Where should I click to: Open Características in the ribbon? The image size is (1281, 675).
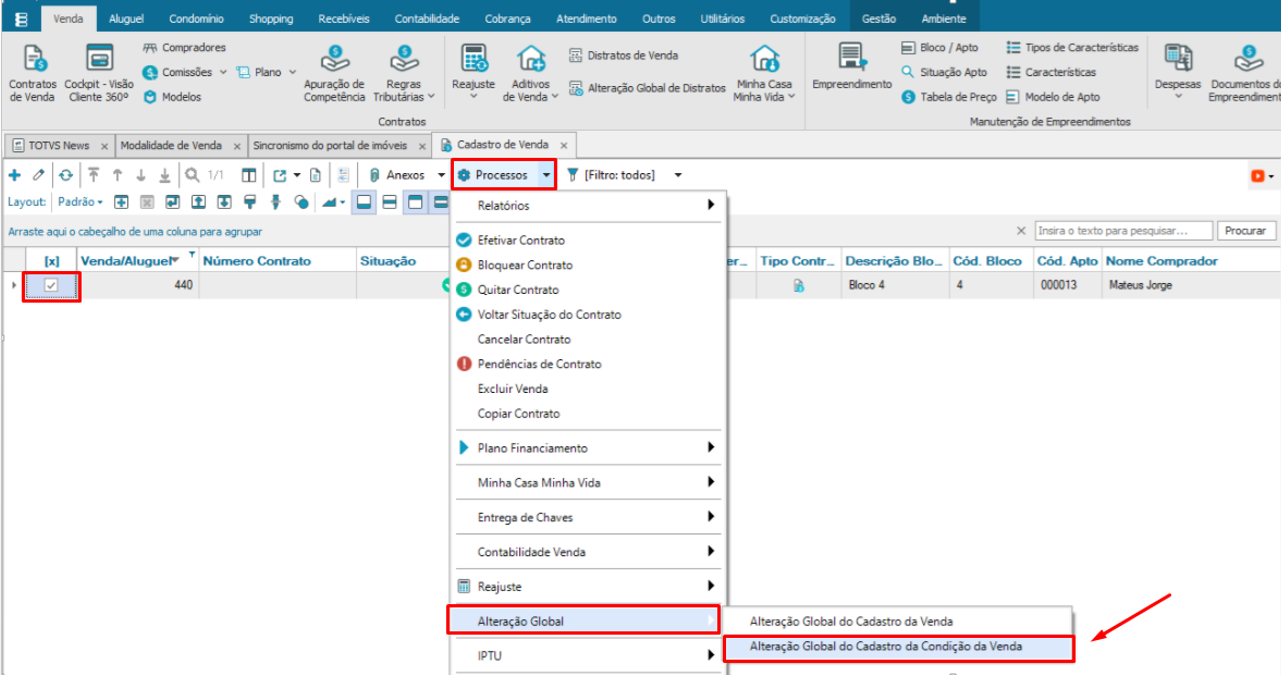click(x=1050, y=72)
